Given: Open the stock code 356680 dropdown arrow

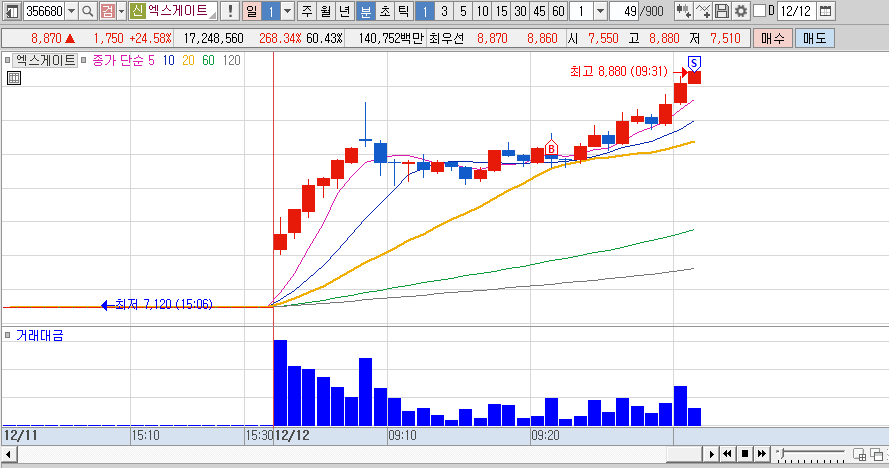Looking at the screenshot, I should click(71, 11).
